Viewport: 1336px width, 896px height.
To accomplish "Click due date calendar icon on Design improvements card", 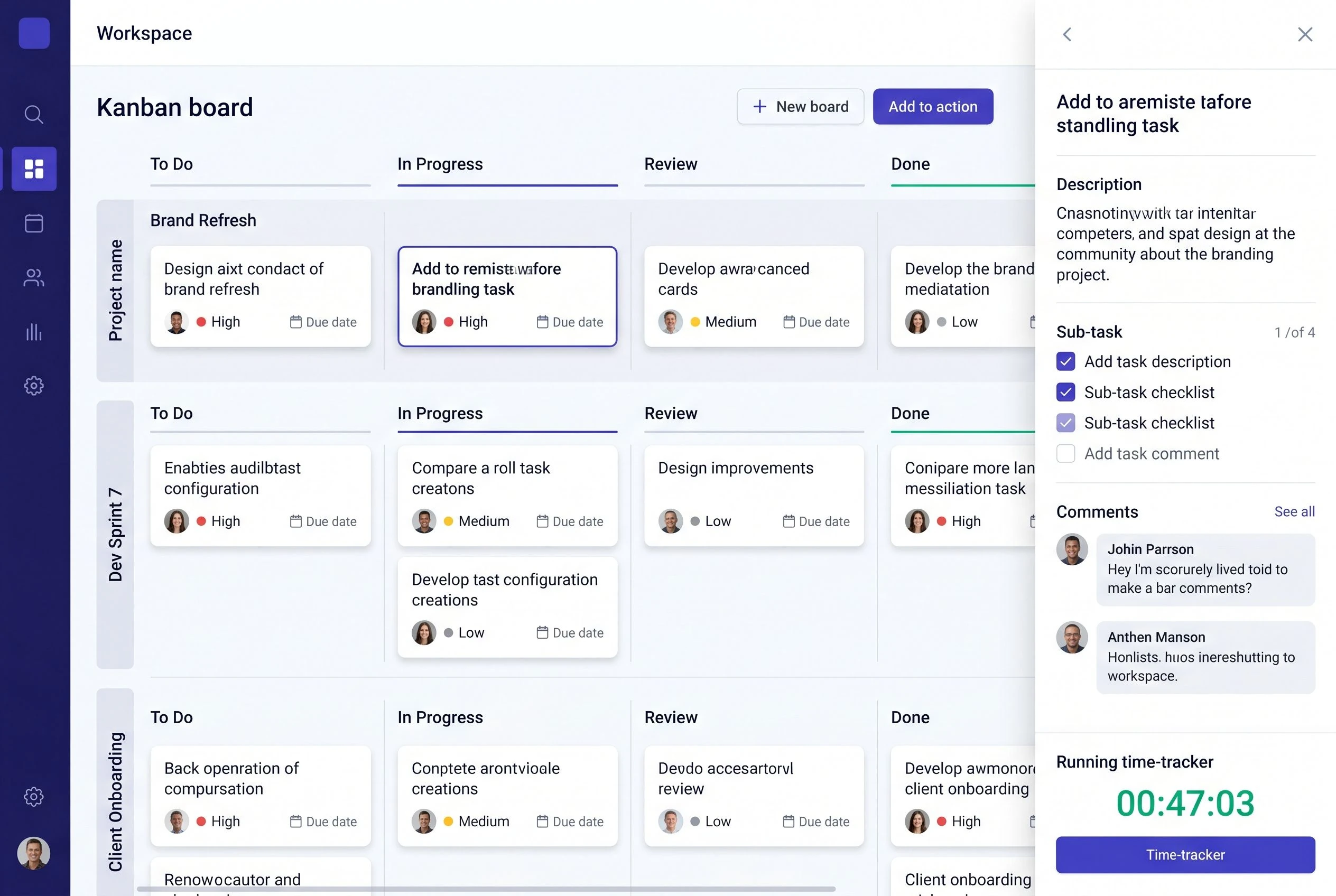I will 789,521.
